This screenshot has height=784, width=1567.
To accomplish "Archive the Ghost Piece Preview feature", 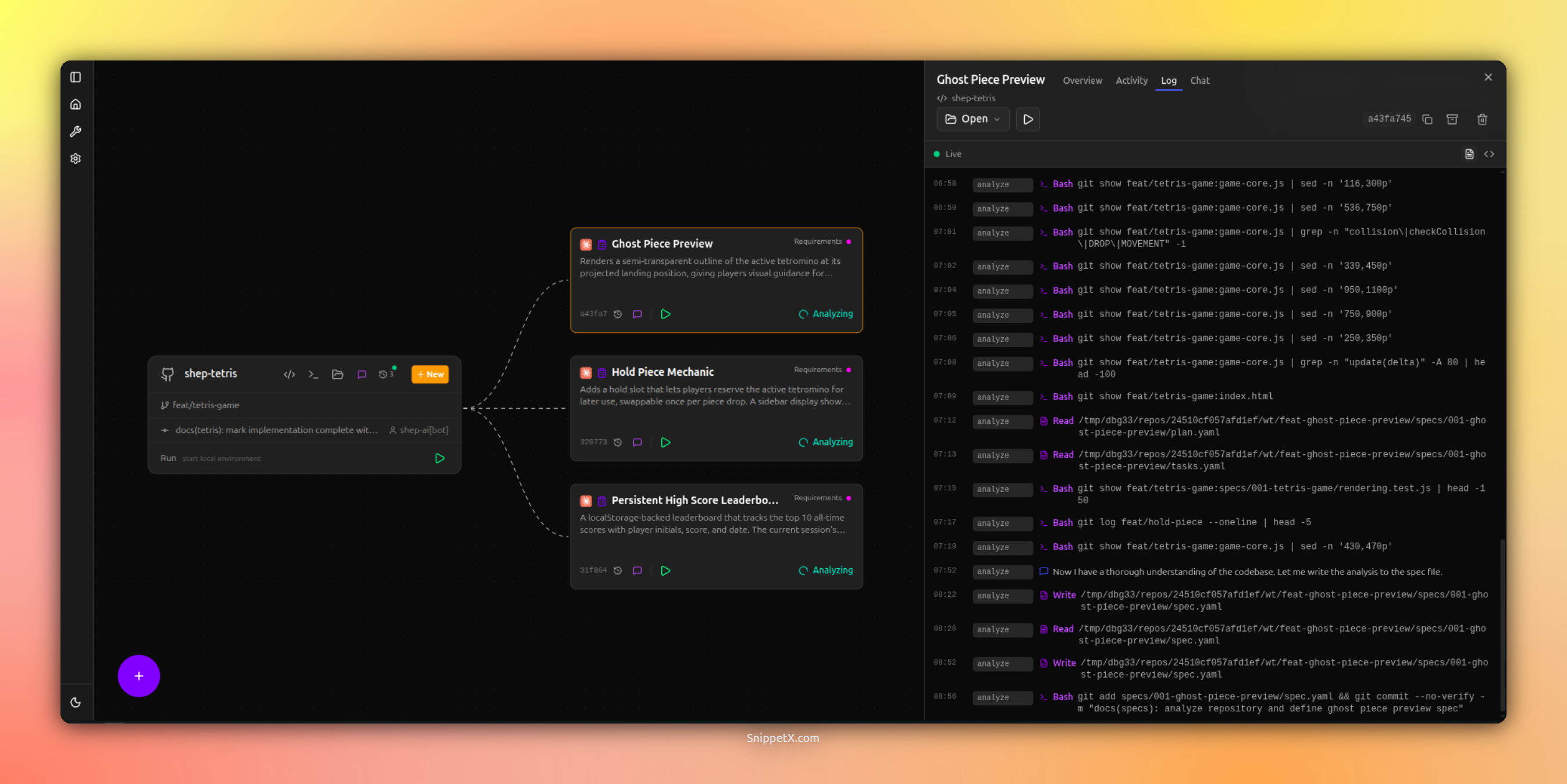I will click(1452, 119).
